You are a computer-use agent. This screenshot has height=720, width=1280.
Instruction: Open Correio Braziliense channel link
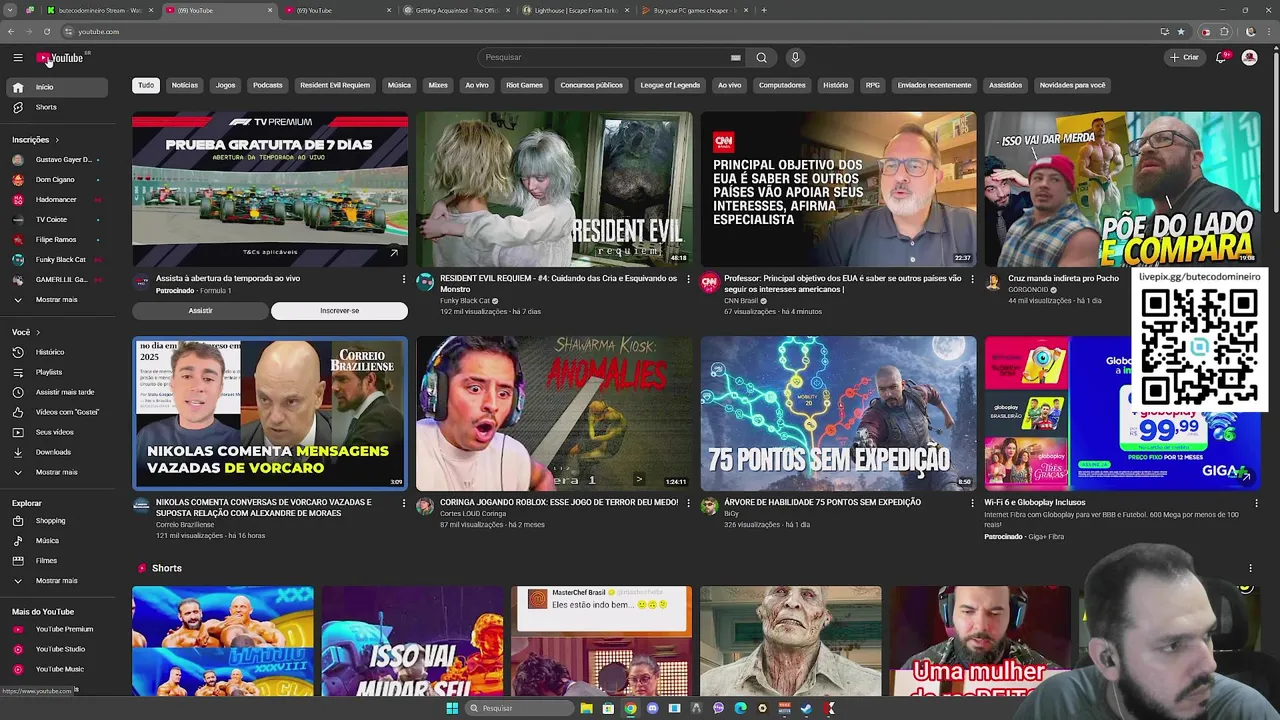coord(185,524)
